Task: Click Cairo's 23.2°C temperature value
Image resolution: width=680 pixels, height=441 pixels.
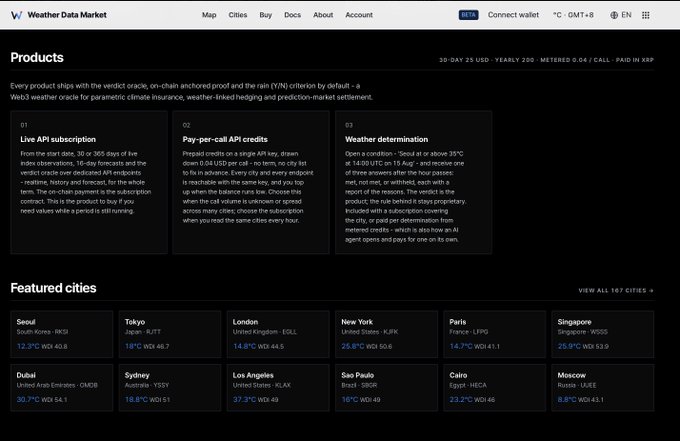Action: click(x=461, y=399)
